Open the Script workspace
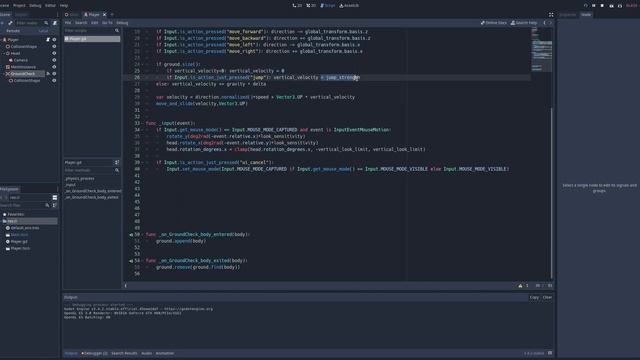The image size is (640, 360). (327, 5)
